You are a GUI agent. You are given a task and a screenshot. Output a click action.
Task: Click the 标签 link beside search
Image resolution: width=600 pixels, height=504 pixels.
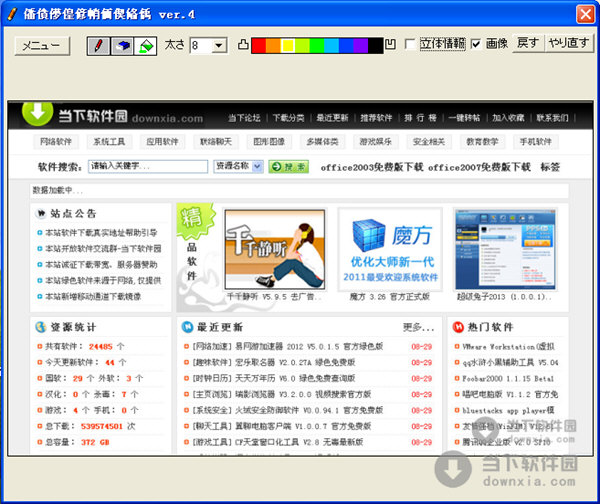tap(550, 167)
